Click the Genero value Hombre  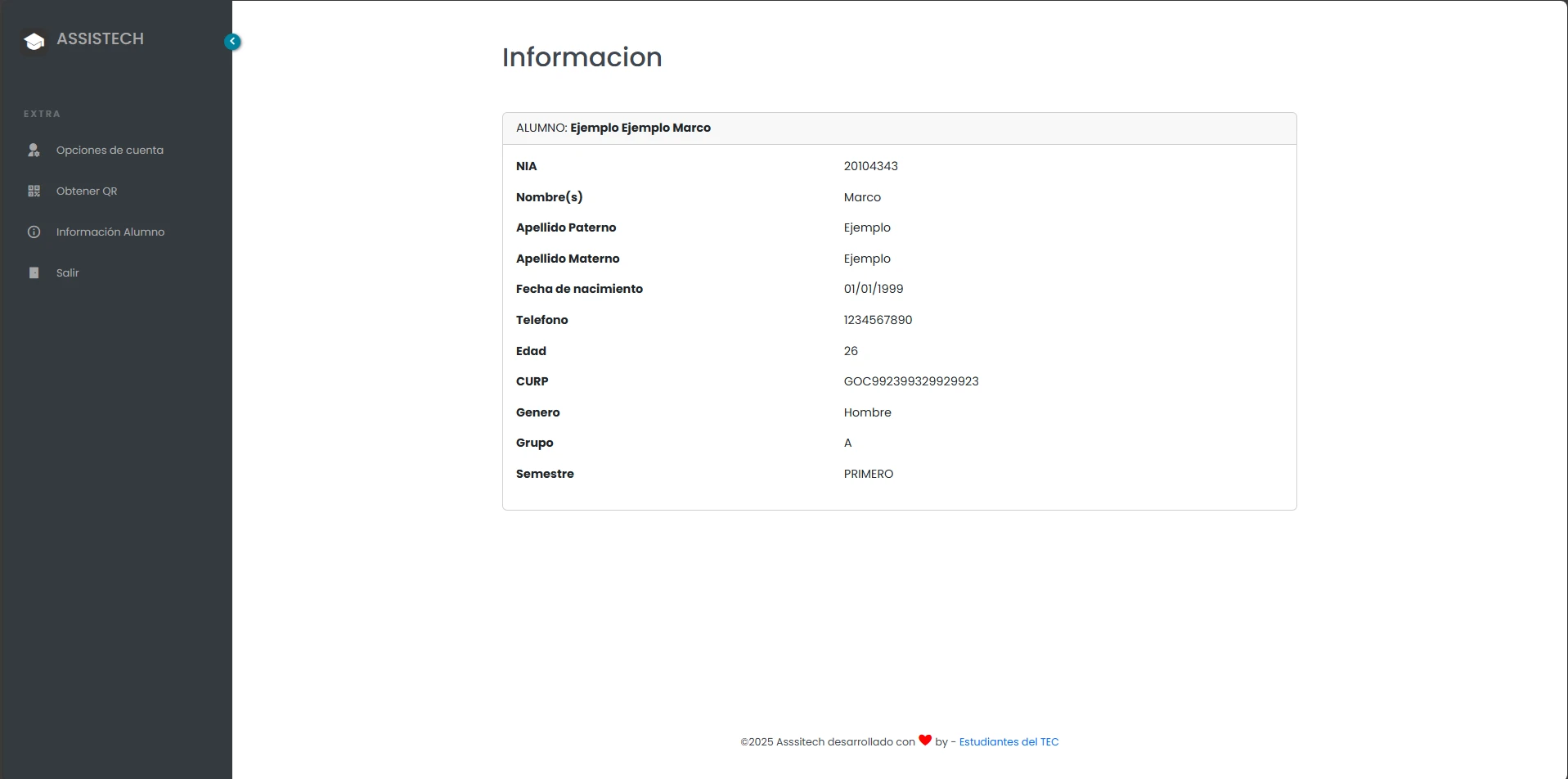[867, 412]
